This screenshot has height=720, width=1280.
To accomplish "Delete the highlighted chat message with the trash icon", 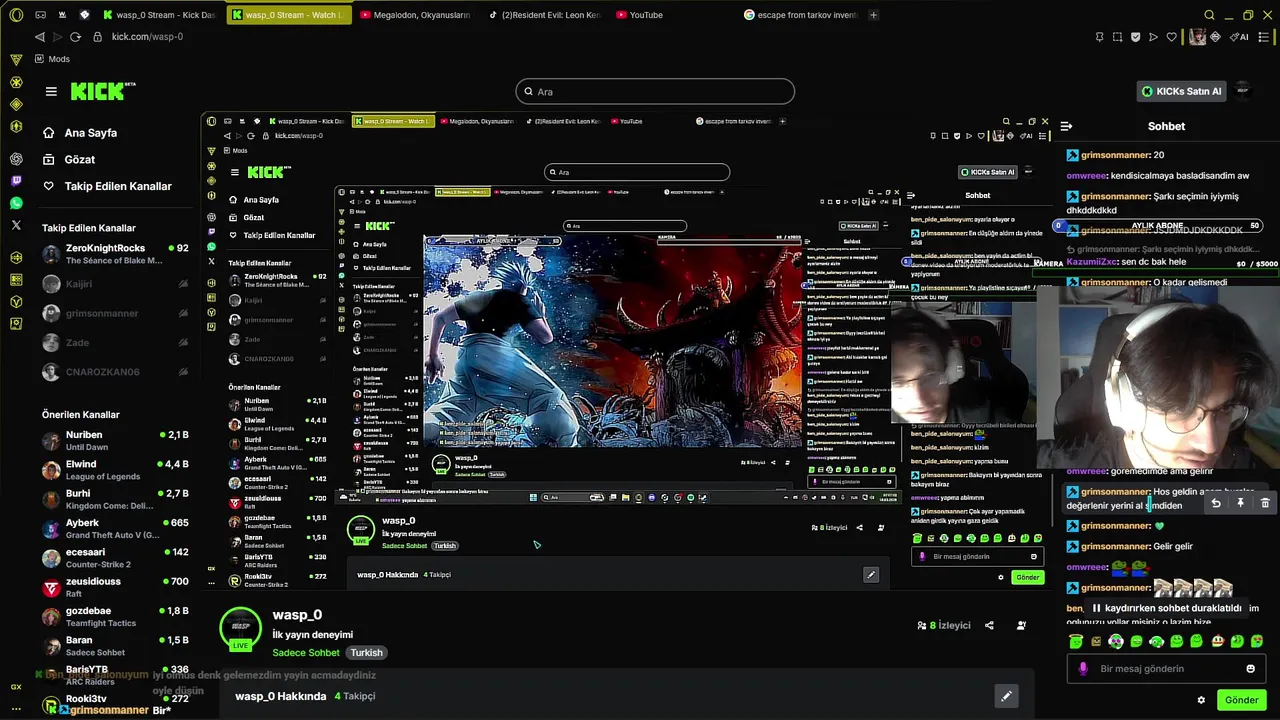I will click(x=1265, y=503).
